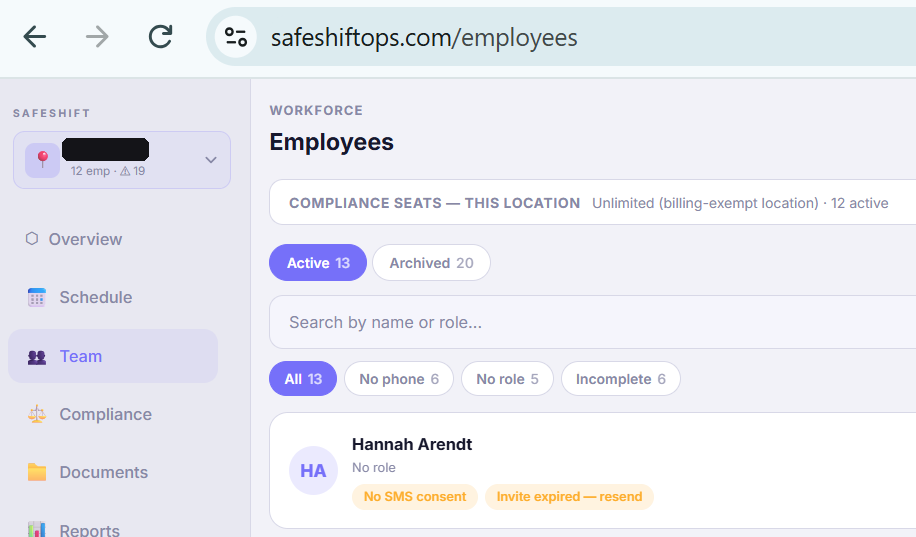Switch to the Archived 20 tab

click(x=432, y=263)
